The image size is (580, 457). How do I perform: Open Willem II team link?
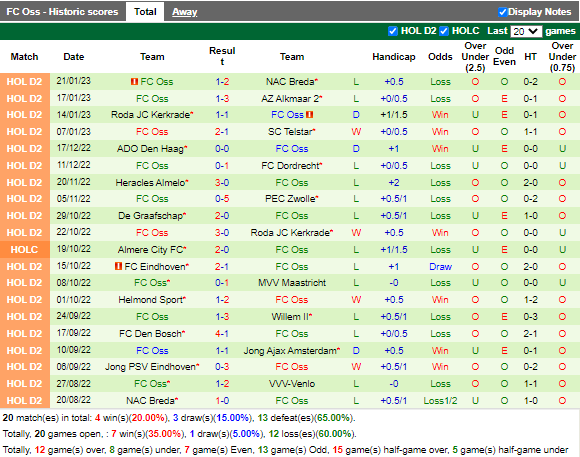(x=290, y=317)
